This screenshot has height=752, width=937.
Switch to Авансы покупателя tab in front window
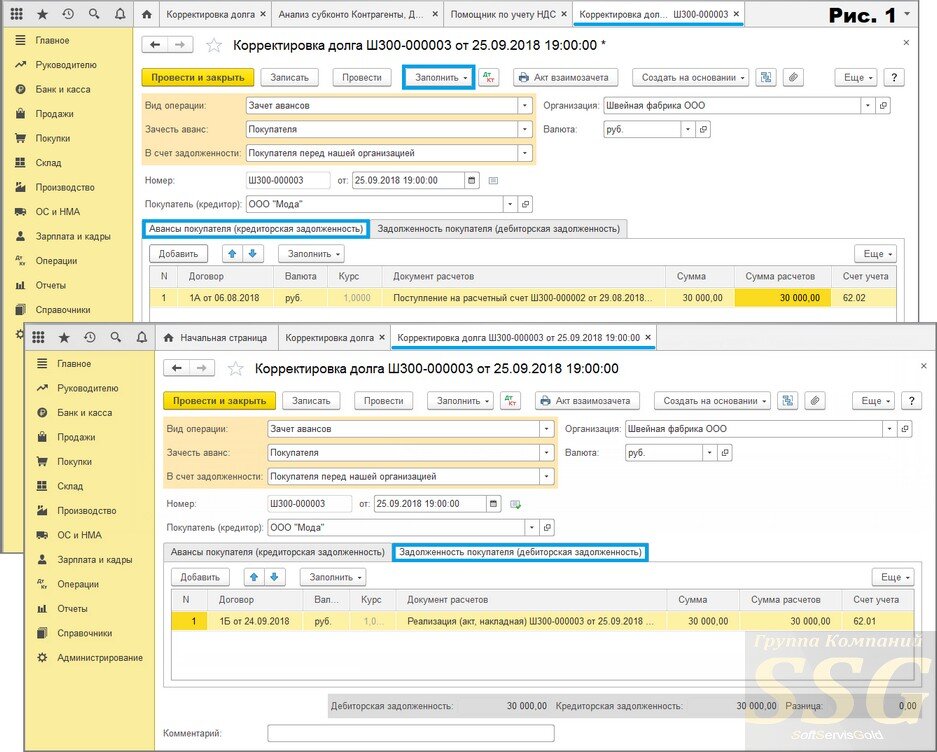(277, 552)
